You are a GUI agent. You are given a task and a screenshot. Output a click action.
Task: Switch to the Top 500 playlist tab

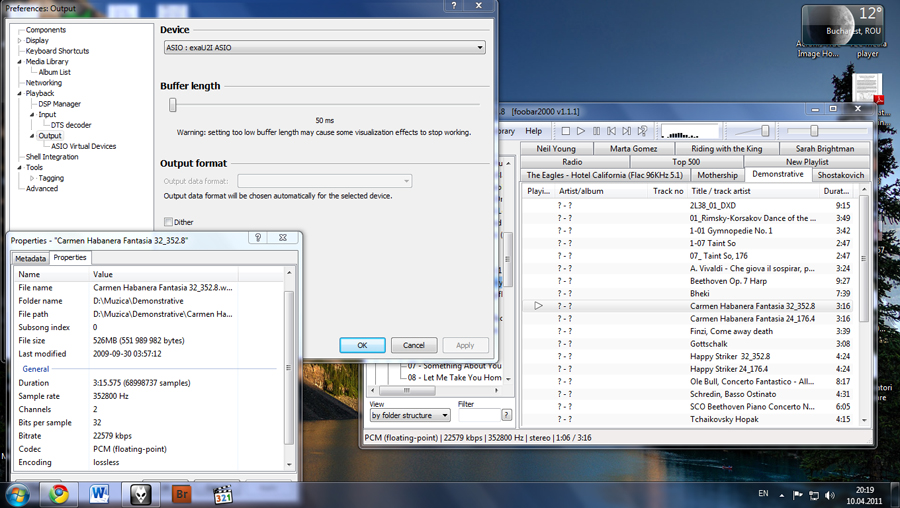(x=686, y=162)
